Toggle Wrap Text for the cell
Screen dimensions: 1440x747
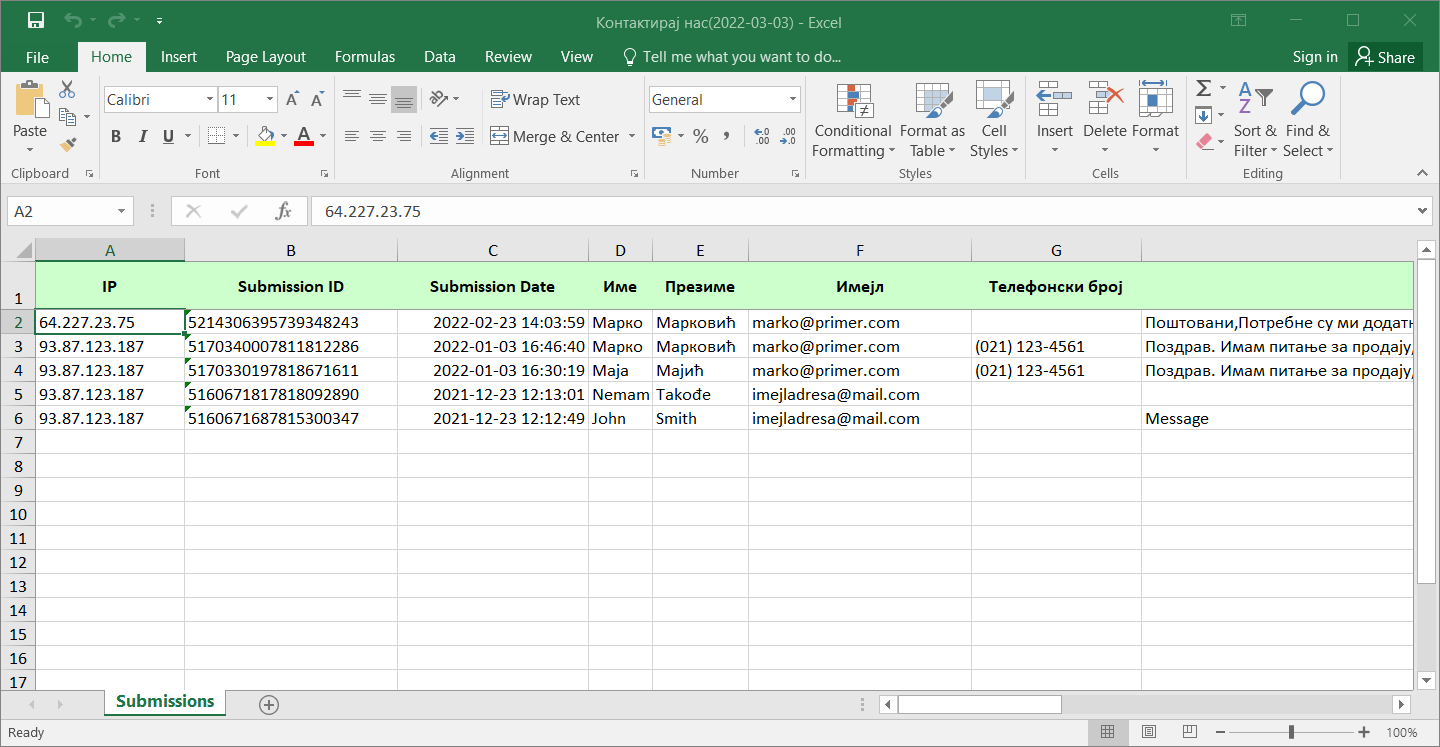535,100
